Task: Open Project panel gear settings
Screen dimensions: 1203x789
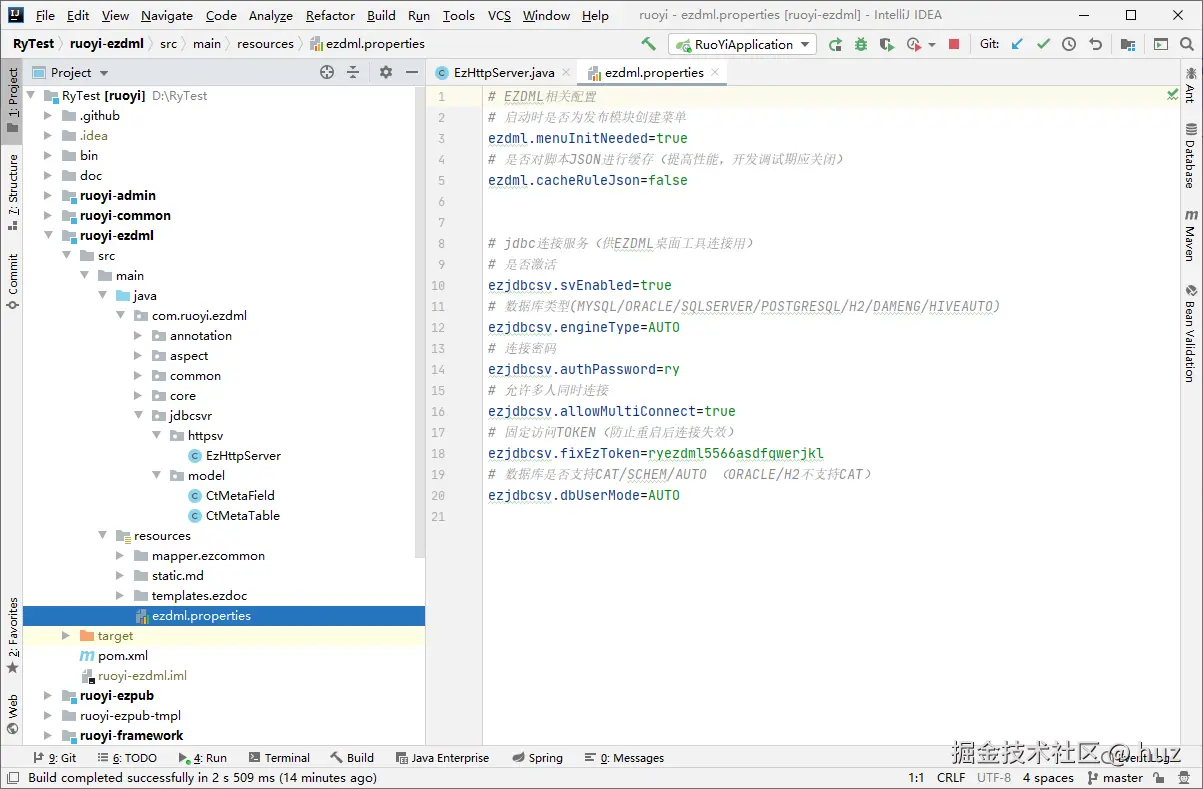Action: pyautogui.click(x=386, y=72)
